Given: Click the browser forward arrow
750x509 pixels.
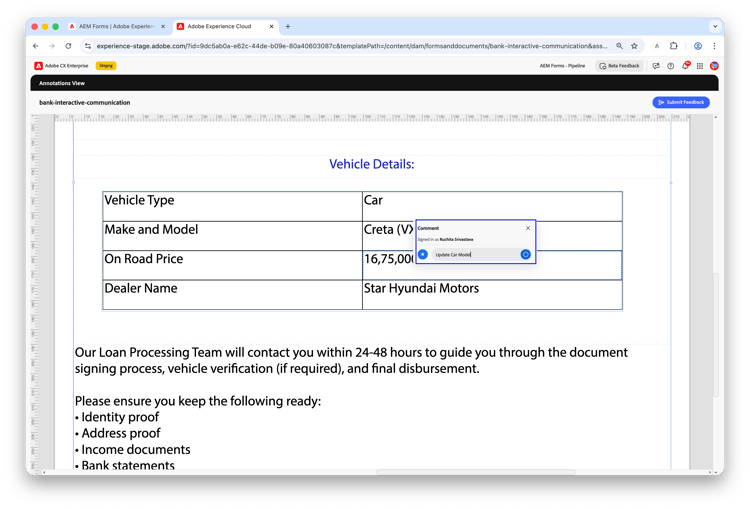Looking at the screenshot, I should coord(52,46).
